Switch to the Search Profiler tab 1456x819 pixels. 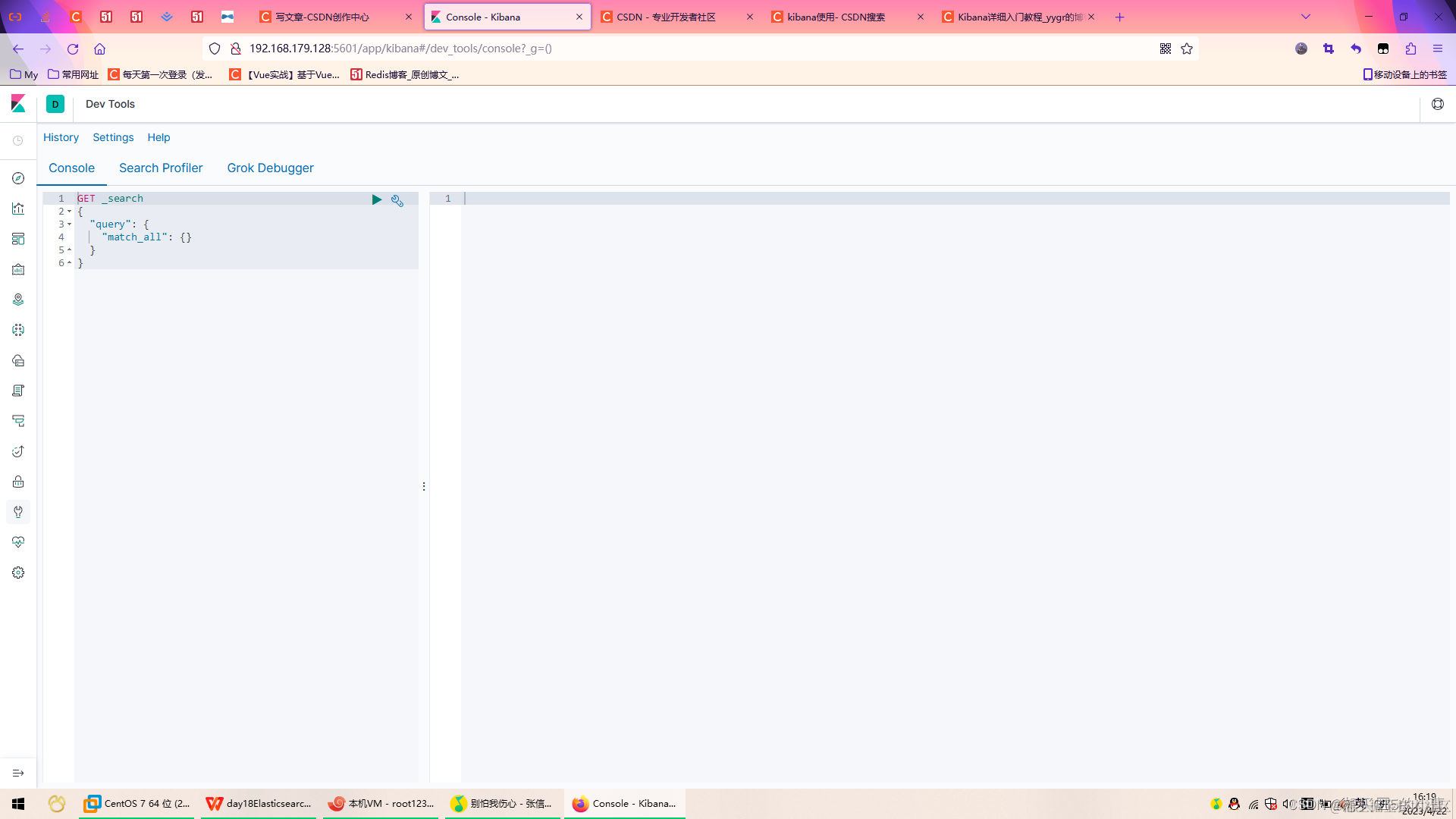[161, 168]
